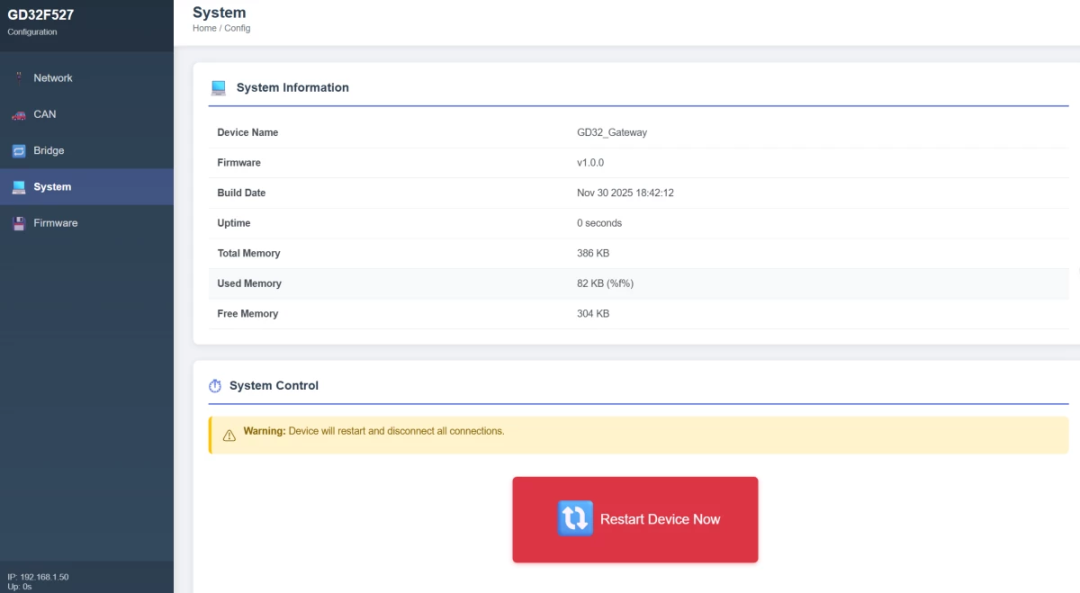Click the Firmware floppy disk icon

18,224
